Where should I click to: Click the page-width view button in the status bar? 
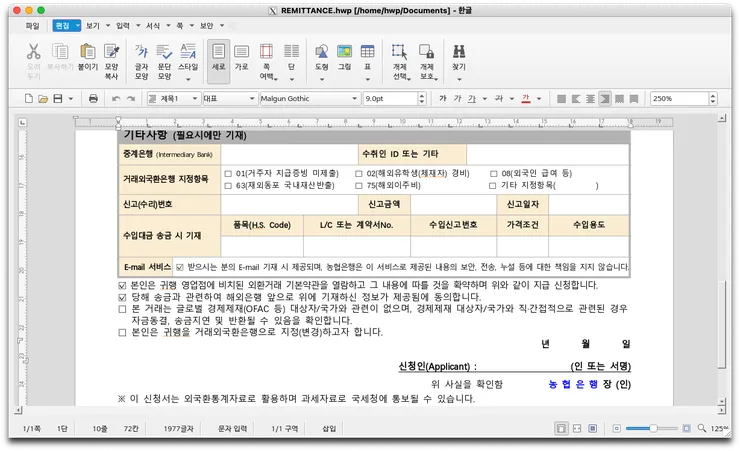coord(577,428)
